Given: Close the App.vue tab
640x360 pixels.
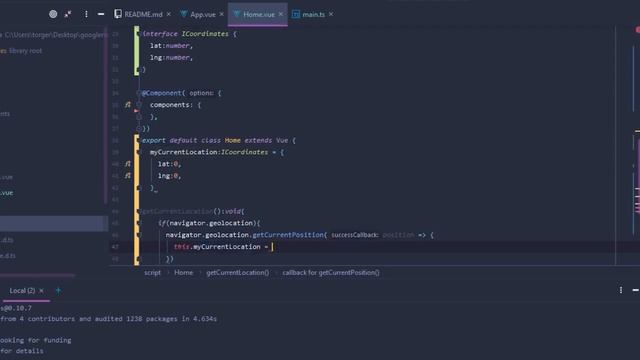Looking at the screenshot, I should point(222,14).
